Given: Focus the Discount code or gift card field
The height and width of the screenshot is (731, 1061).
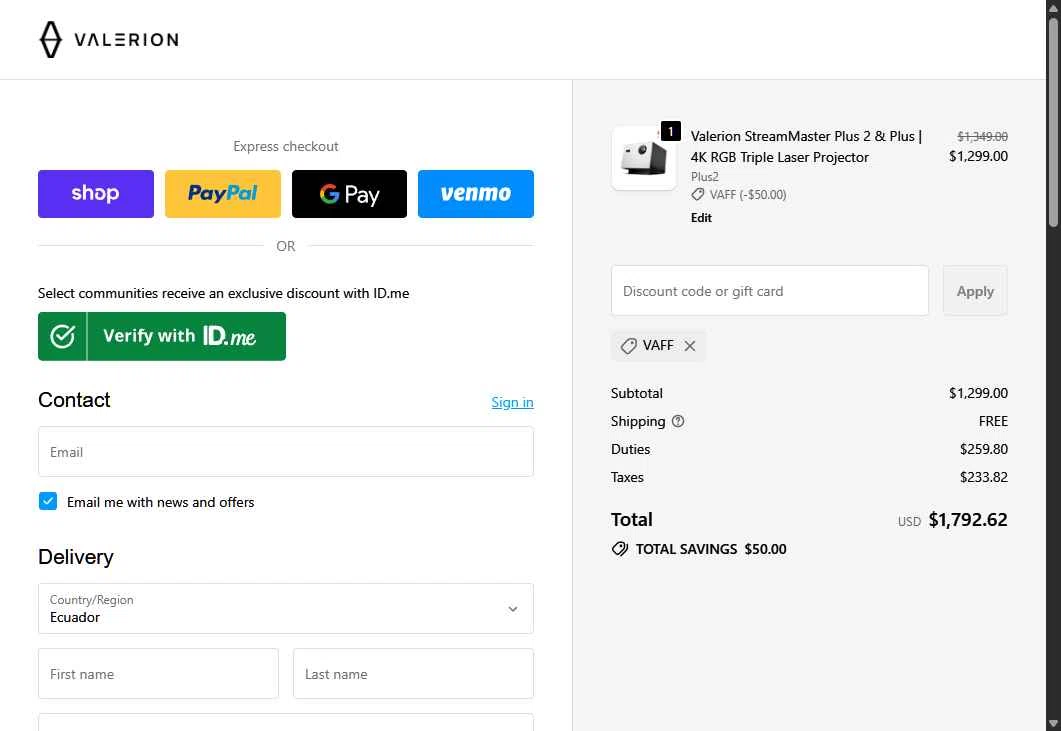Looking at the screenshot, I should (x=770, y=290).
